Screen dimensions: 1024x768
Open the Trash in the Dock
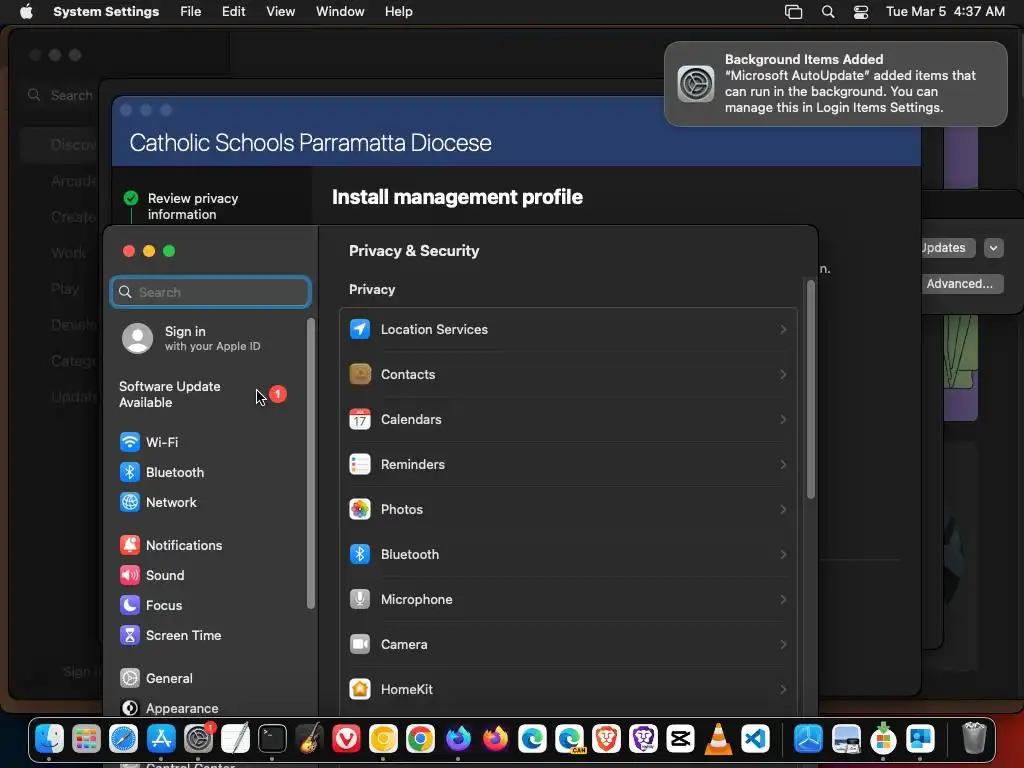tap(974, 739)
